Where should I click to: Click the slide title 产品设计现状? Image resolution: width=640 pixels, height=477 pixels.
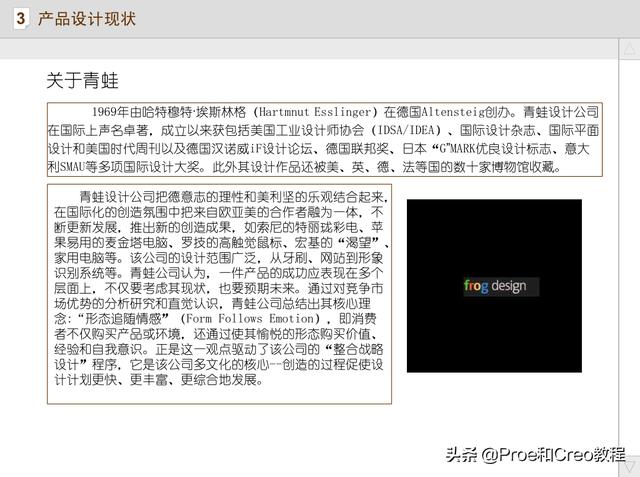coord(87,19)
